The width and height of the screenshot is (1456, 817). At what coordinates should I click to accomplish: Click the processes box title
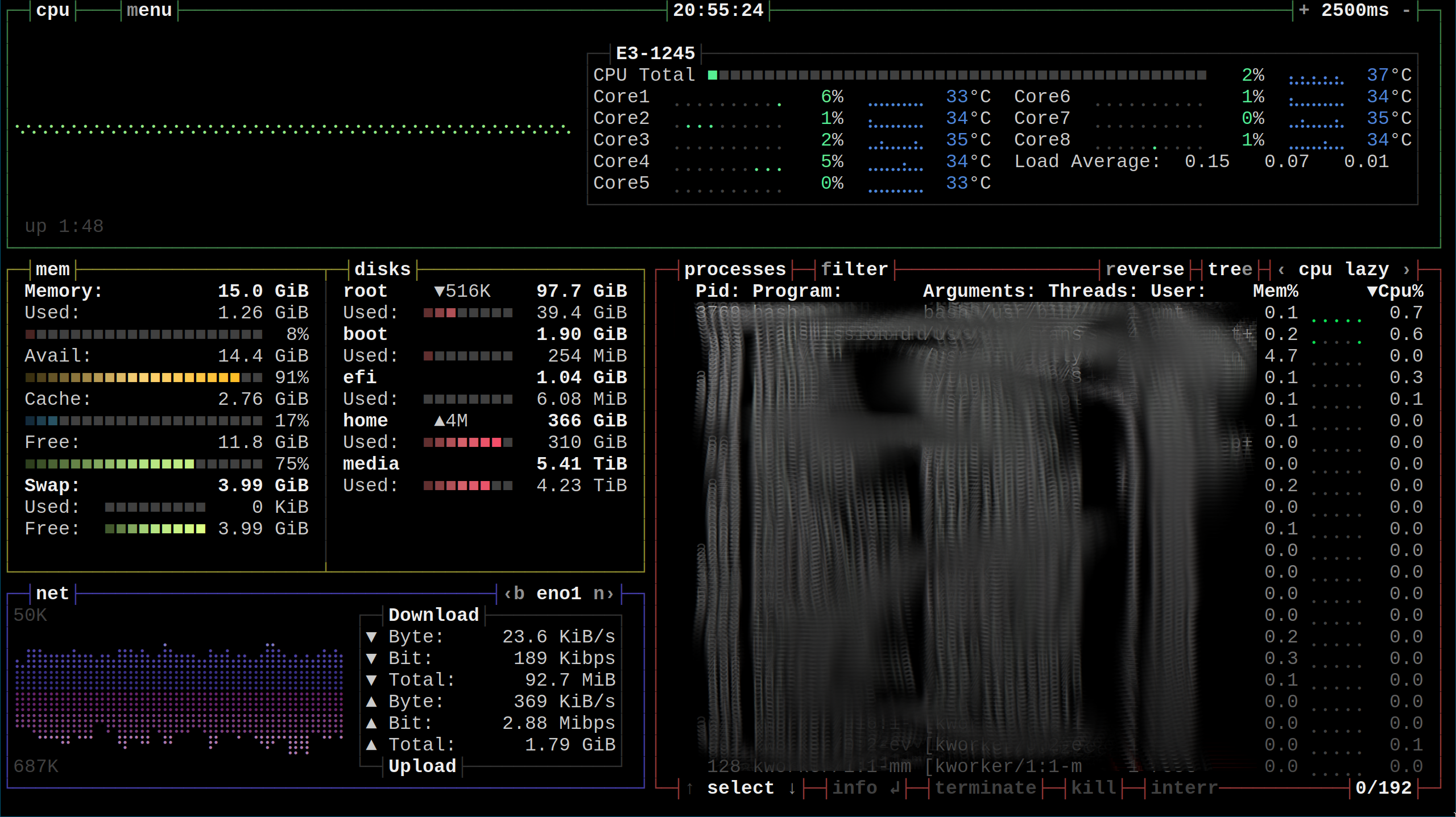(x=735, y=269)
